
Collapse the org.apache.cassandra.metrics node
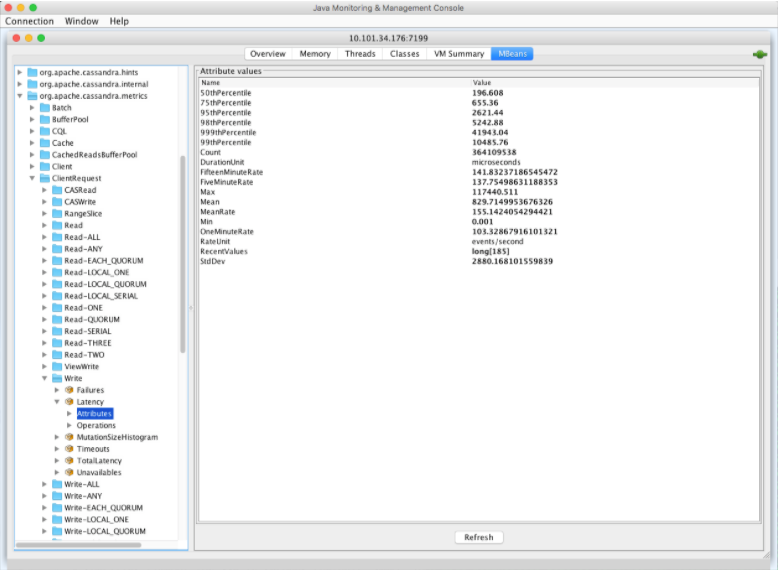20,96
